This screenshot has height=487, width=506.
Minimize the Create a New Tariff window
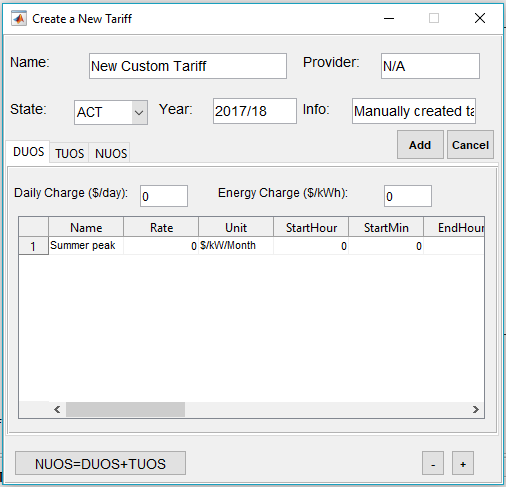pyautogui.click(x=389, y=18)
